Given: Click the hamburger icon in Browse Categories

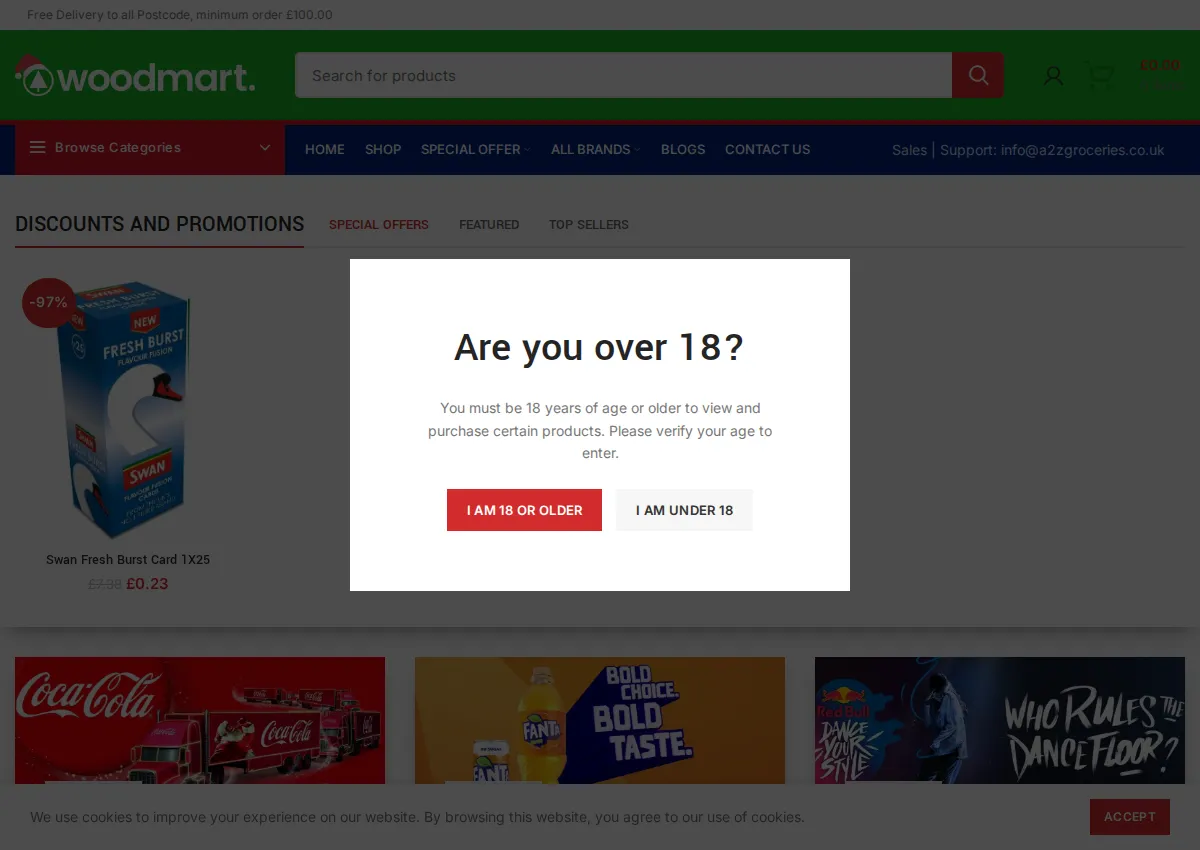Looking at the screenshot, I should click(38, 148).
